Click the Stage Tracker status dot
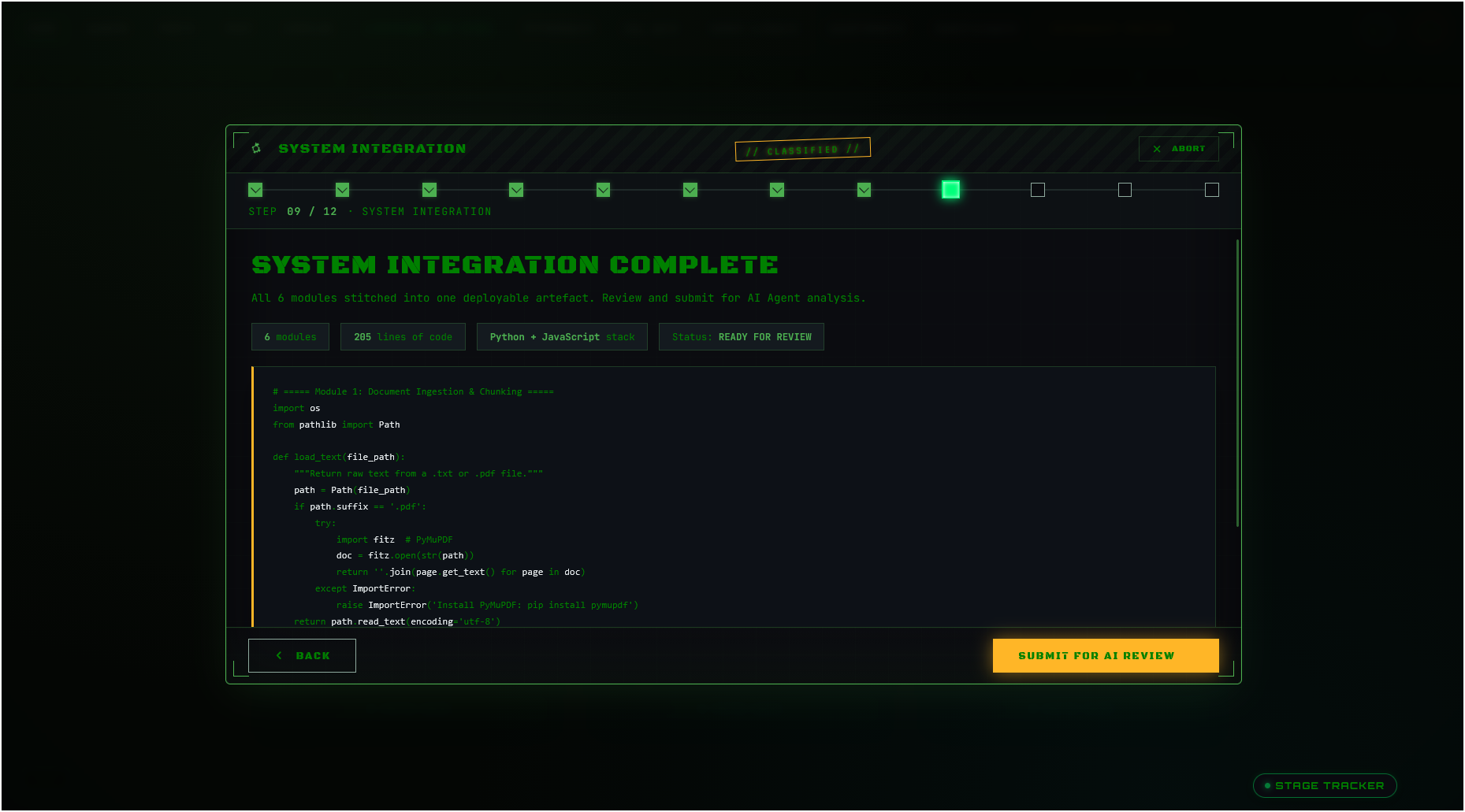 (1267, 785)
